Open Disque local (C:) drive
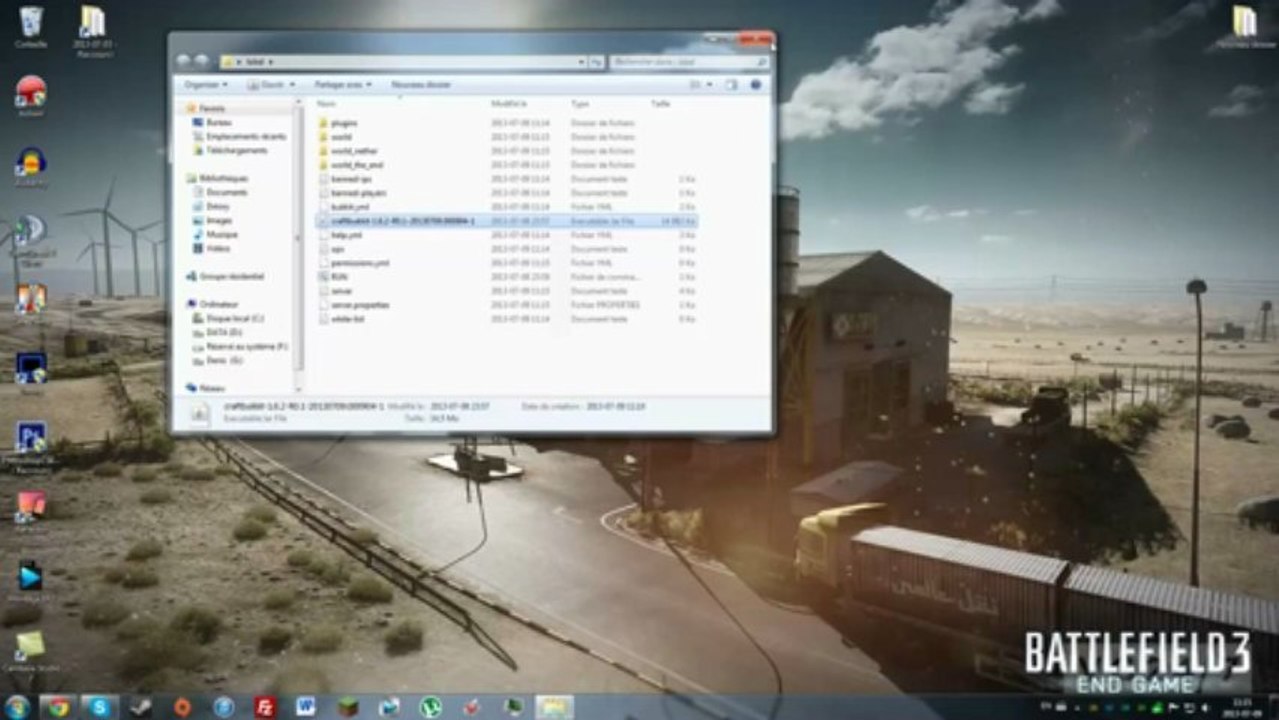Image resolution: width=1279 pixels, height=720 pixels. pyautogui.click(x=229, y=318)
